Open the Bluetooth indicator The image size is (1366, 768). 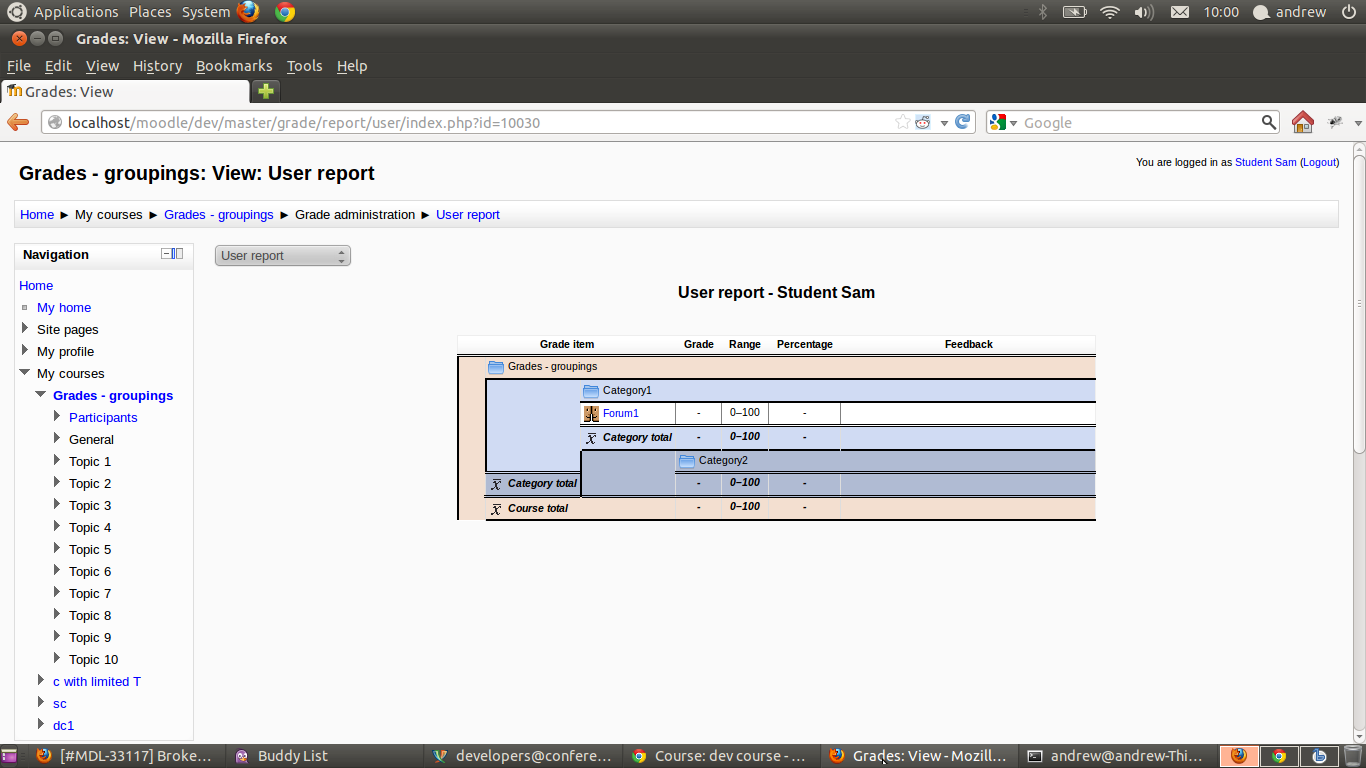pyautogui.click(x=1042, y=12)
